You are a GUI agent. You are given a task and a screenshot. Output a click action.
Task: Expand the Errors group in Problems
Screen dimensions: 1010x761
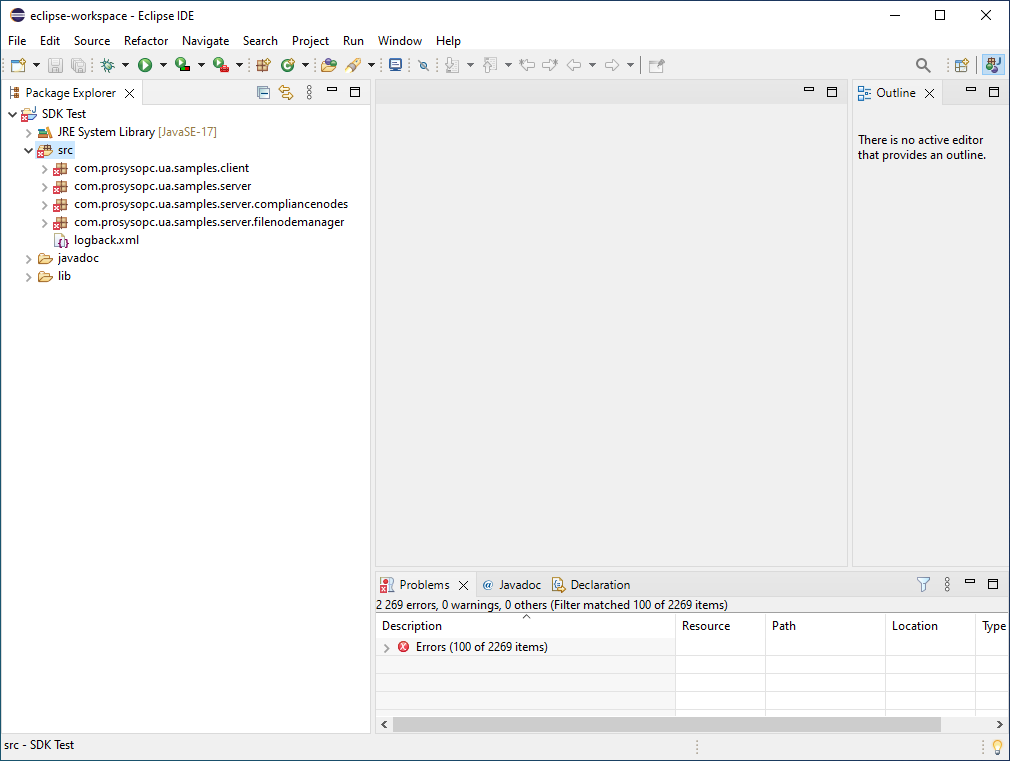click(x=387, y=648)
